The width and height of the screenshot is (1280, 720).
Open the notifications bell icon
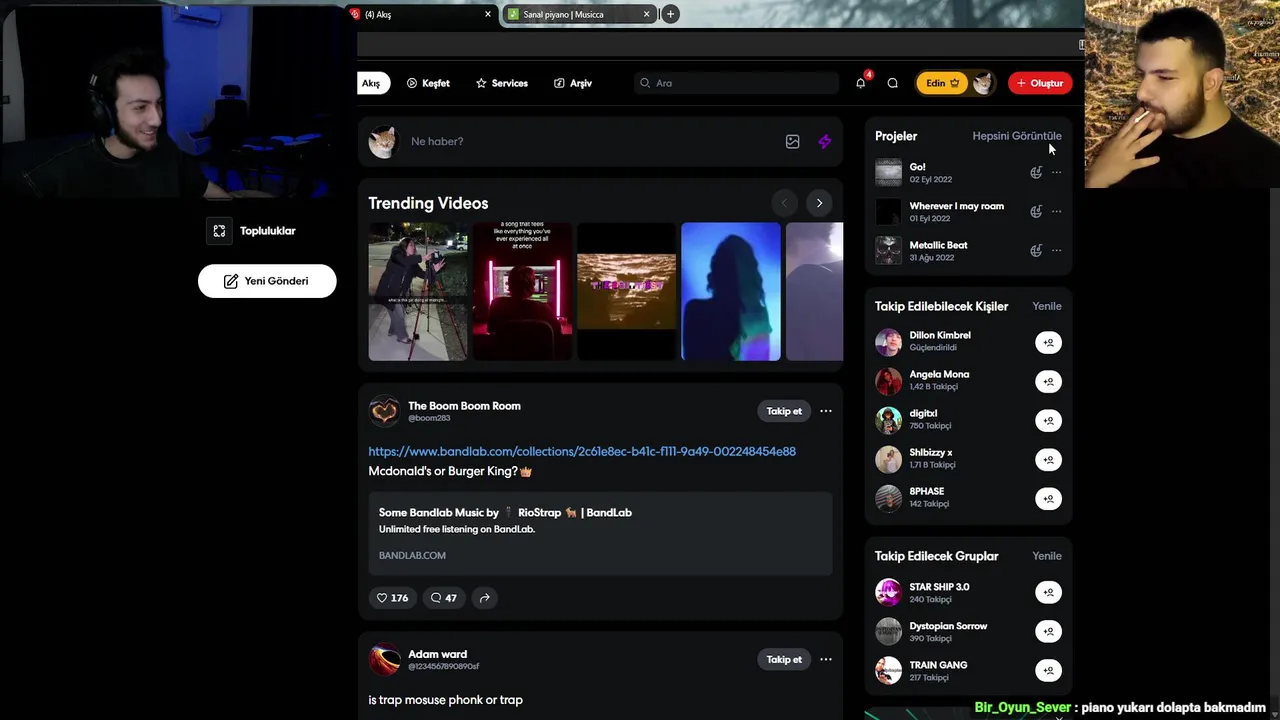[x=860, y=83]
